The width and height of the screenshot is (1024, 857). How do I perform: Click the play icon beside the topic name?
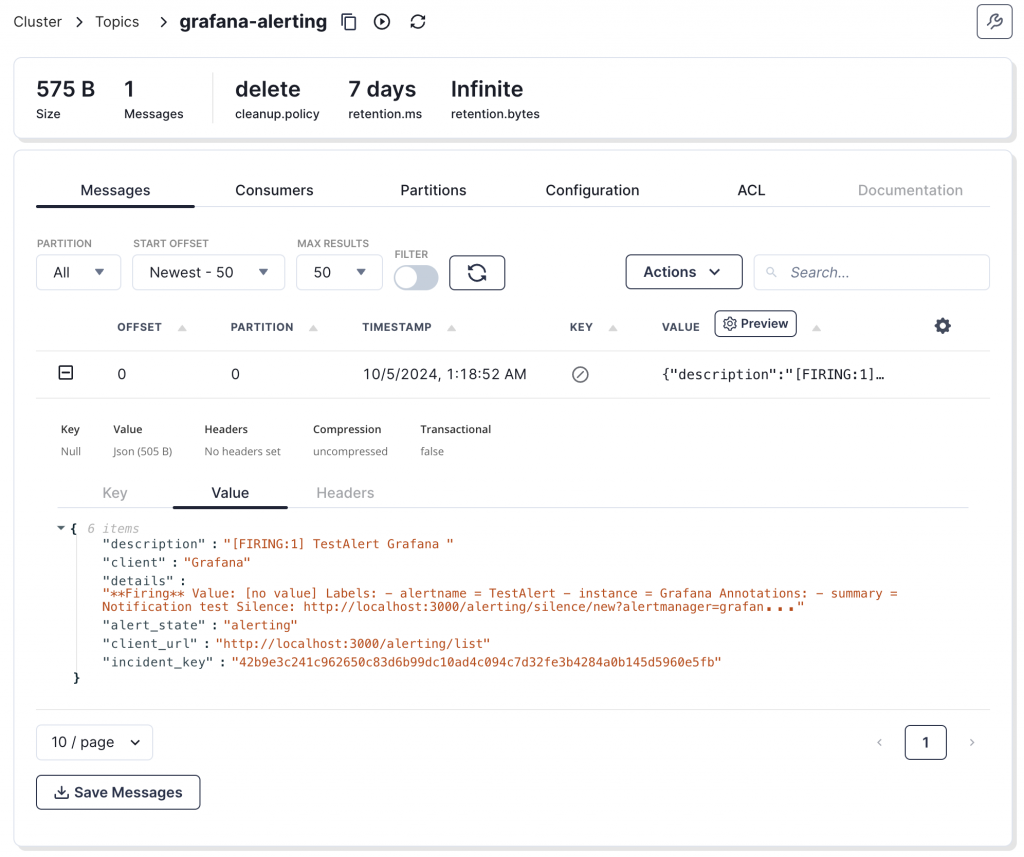382,22
